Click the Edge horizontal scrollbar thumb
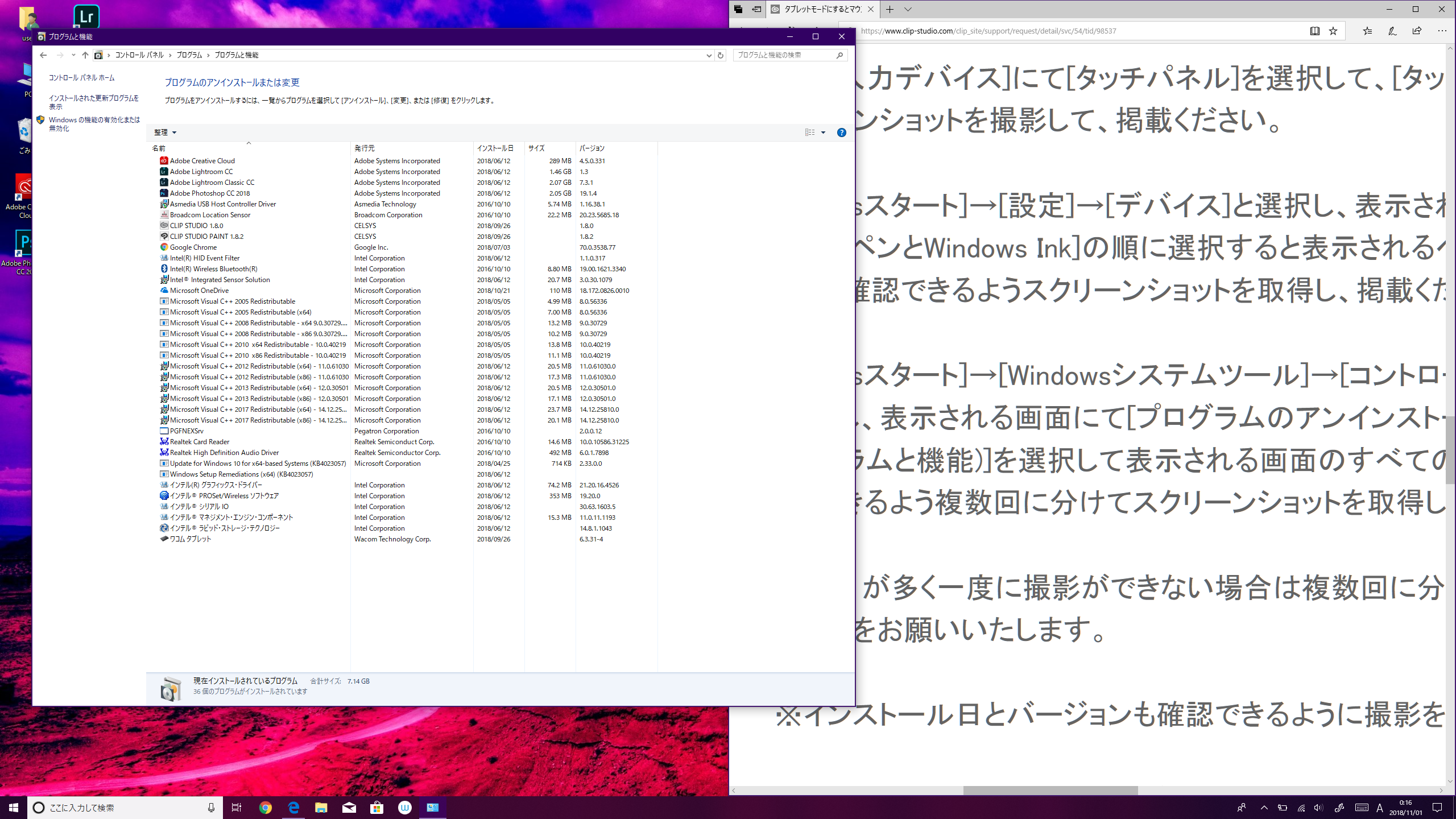The image size is (1456, 819). coord(1050,791)
